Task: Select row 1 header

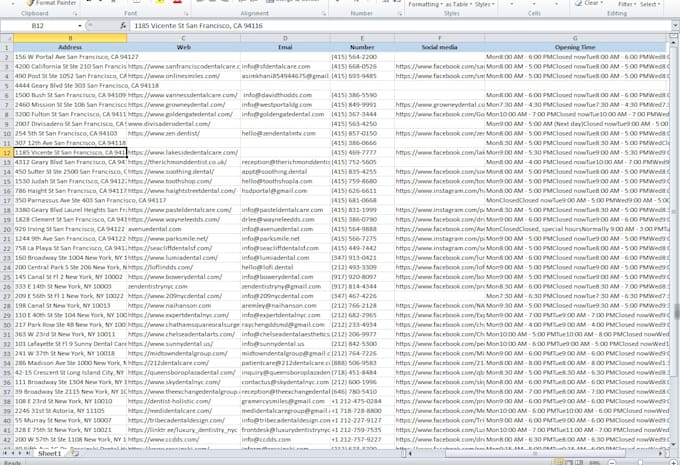Action: (x=7, y=47)
